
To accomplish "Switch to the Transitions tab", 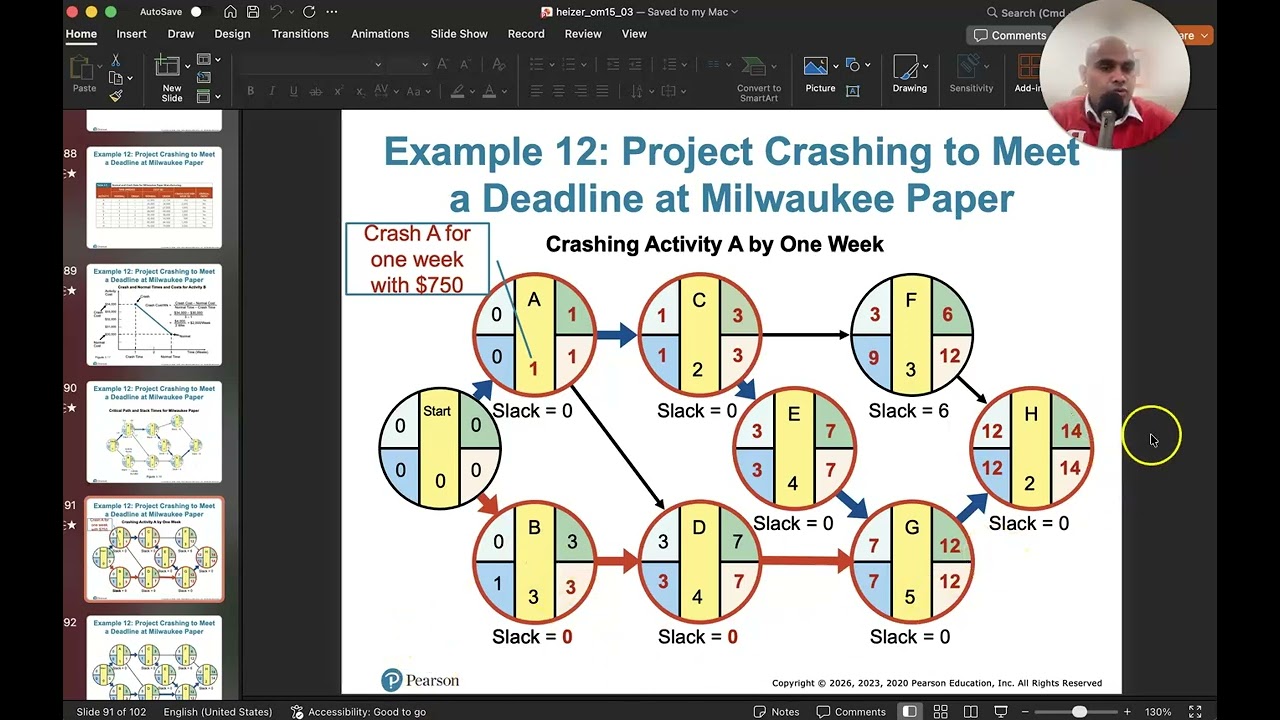I will [x=300, y=34].
